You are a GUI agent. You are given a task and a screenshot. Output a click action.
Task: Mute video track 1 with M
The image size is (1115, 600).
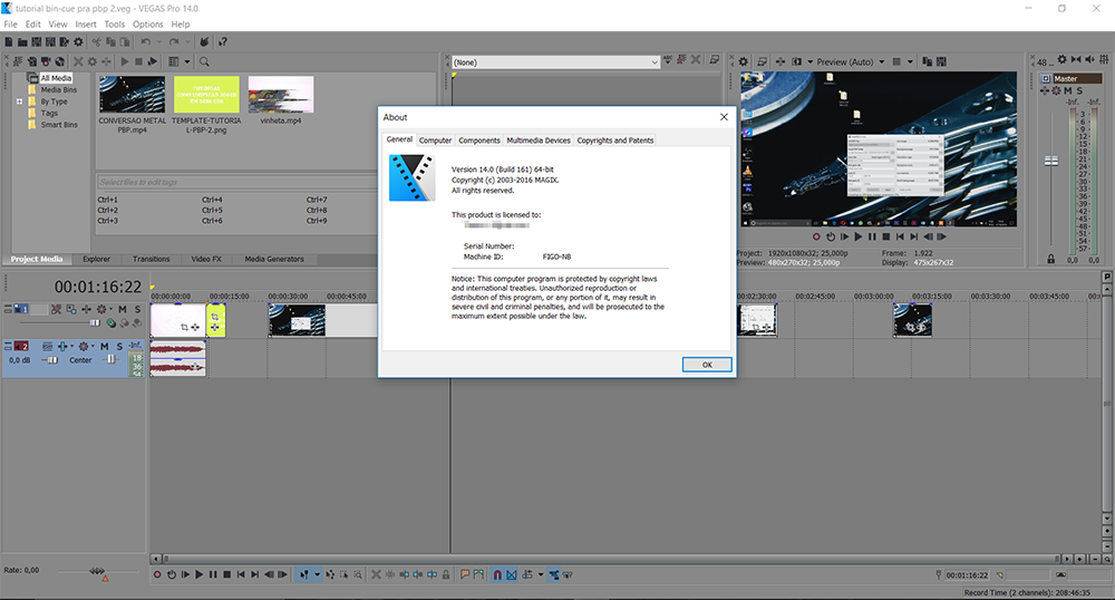122,309
